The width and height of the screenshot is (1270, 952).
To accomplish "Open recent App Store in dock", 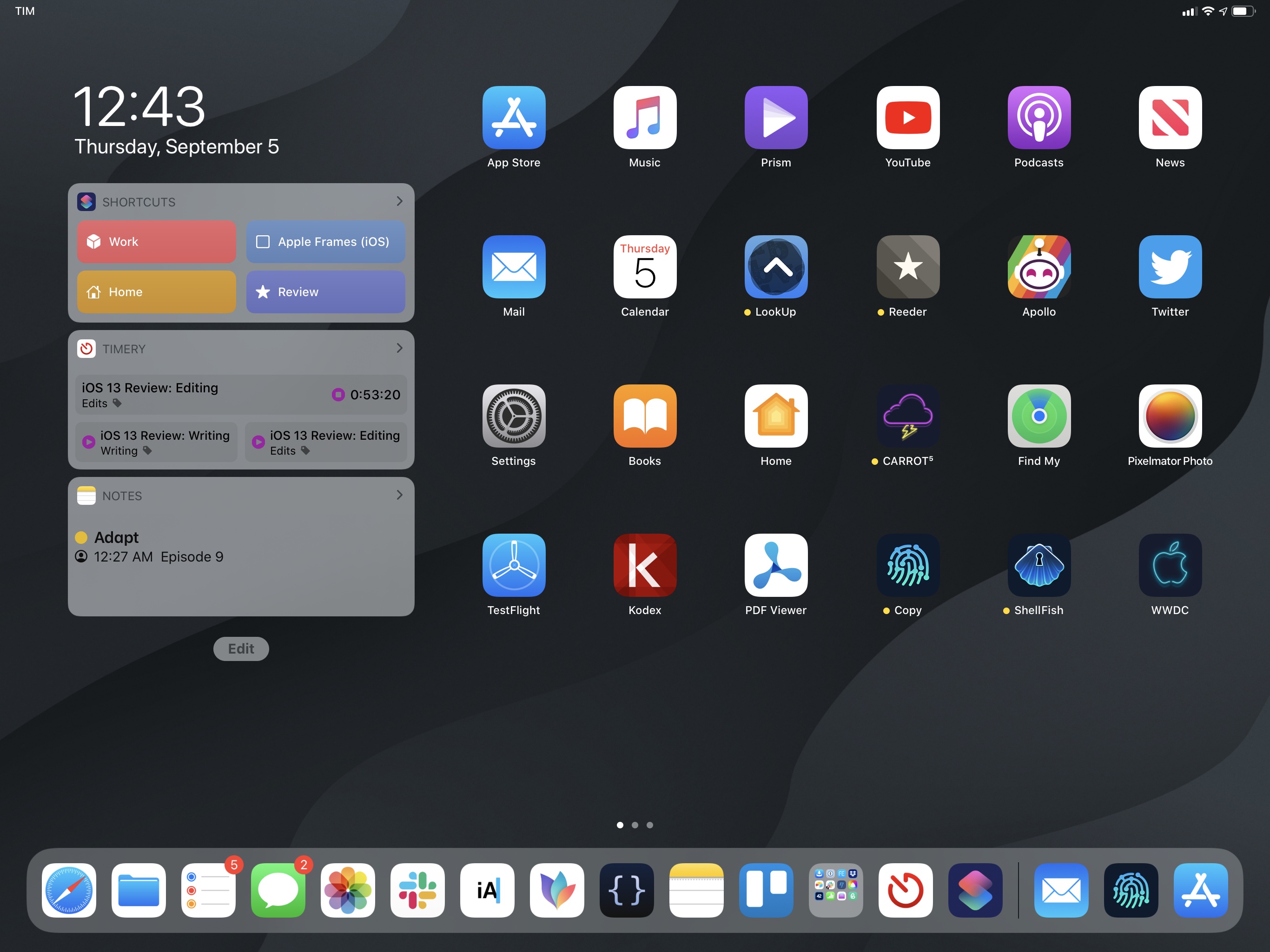I will click(1201, 890).
